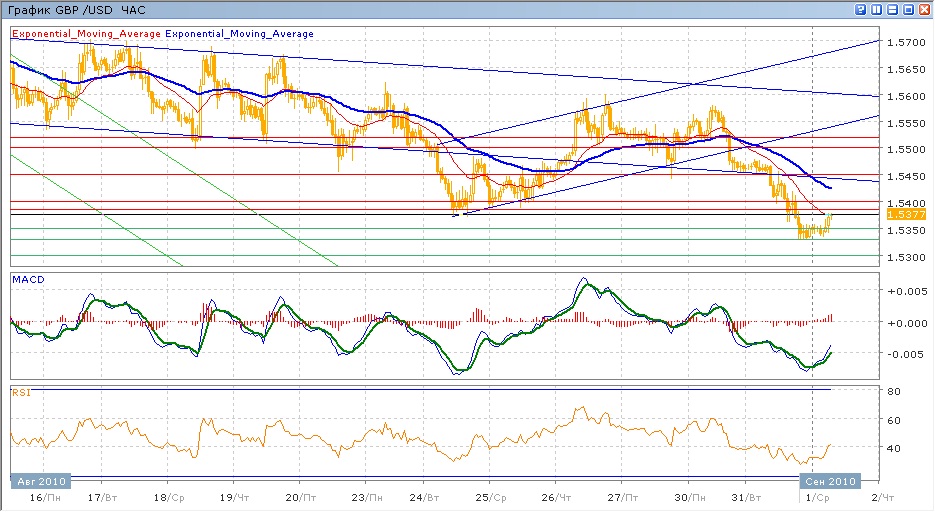Click the Сен 2010 month marker
This screenshot has height=512, width=935.
click(x=830, y=481)
